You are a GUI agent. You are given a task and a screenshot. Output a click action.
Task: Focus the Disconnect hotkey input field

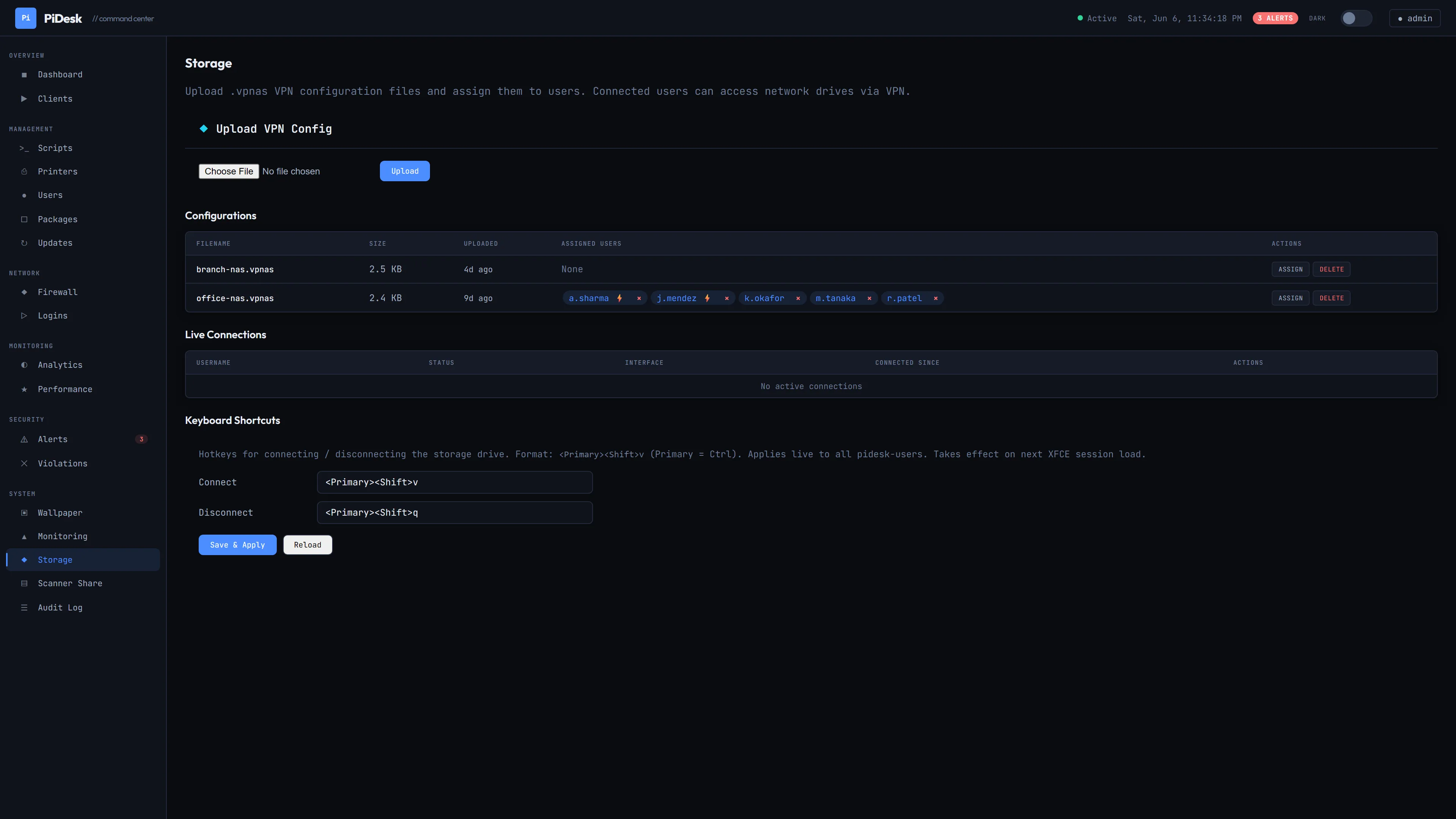(455, 513)
